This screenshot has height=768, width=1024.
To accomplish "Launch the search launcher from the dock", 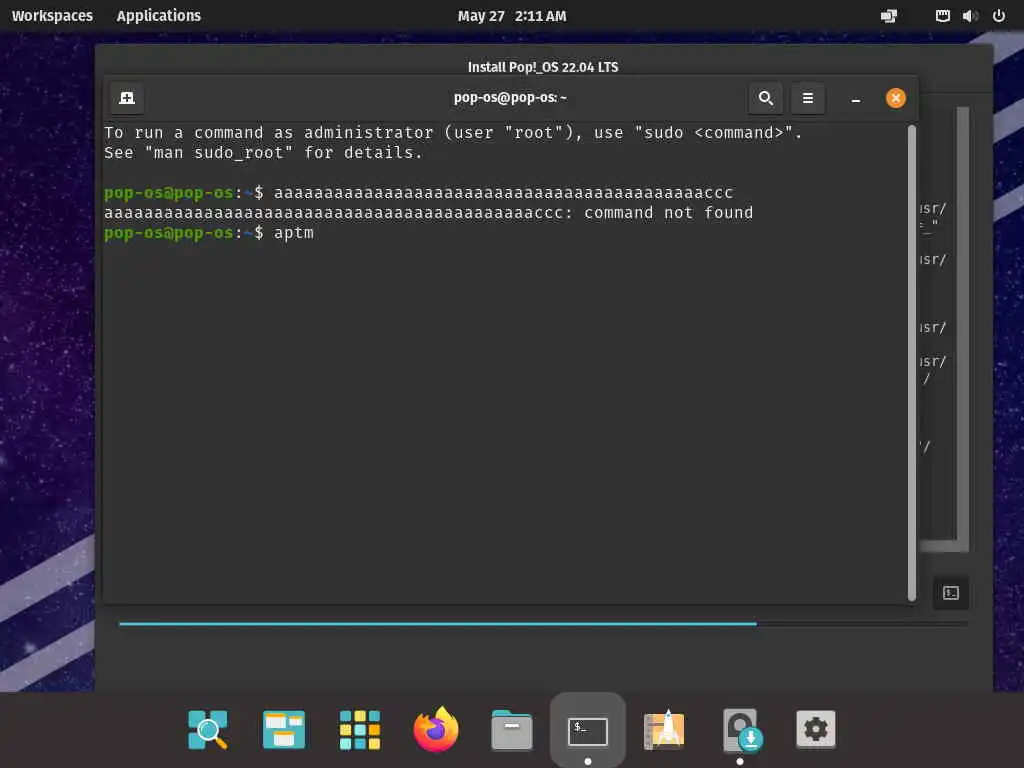I will pyautogui.click(x=208, y=729).
